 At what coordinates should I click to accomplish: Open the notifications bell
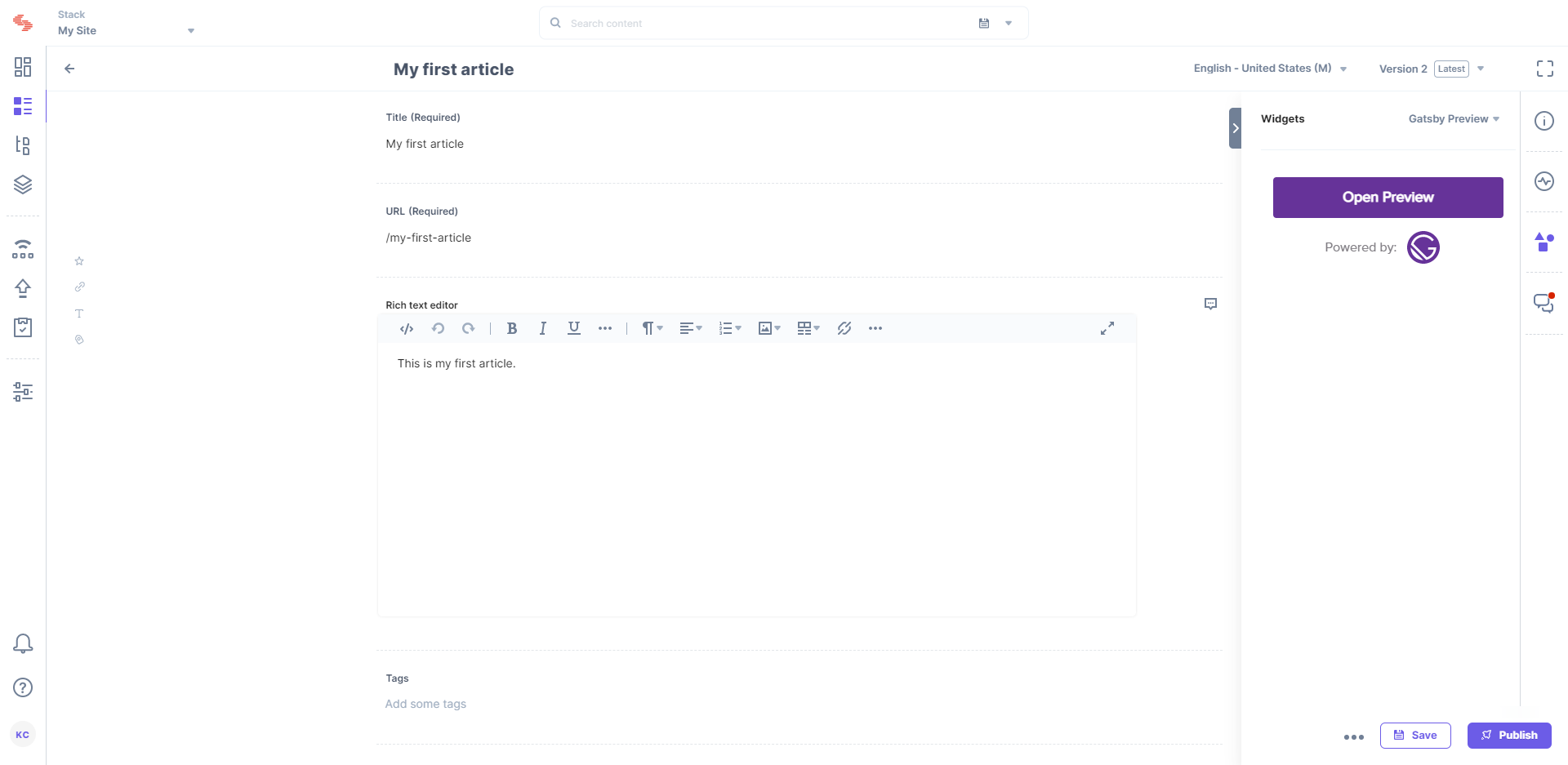[x=23, y=644]
